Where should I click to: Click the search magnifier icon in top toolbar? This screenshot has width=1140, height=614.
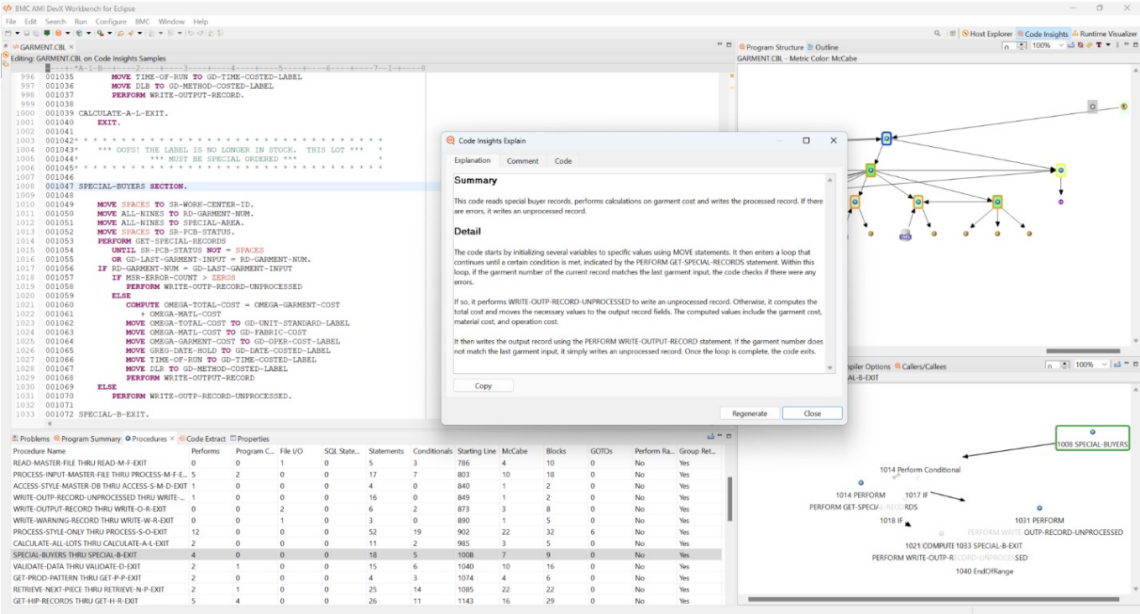pos(937,34)
